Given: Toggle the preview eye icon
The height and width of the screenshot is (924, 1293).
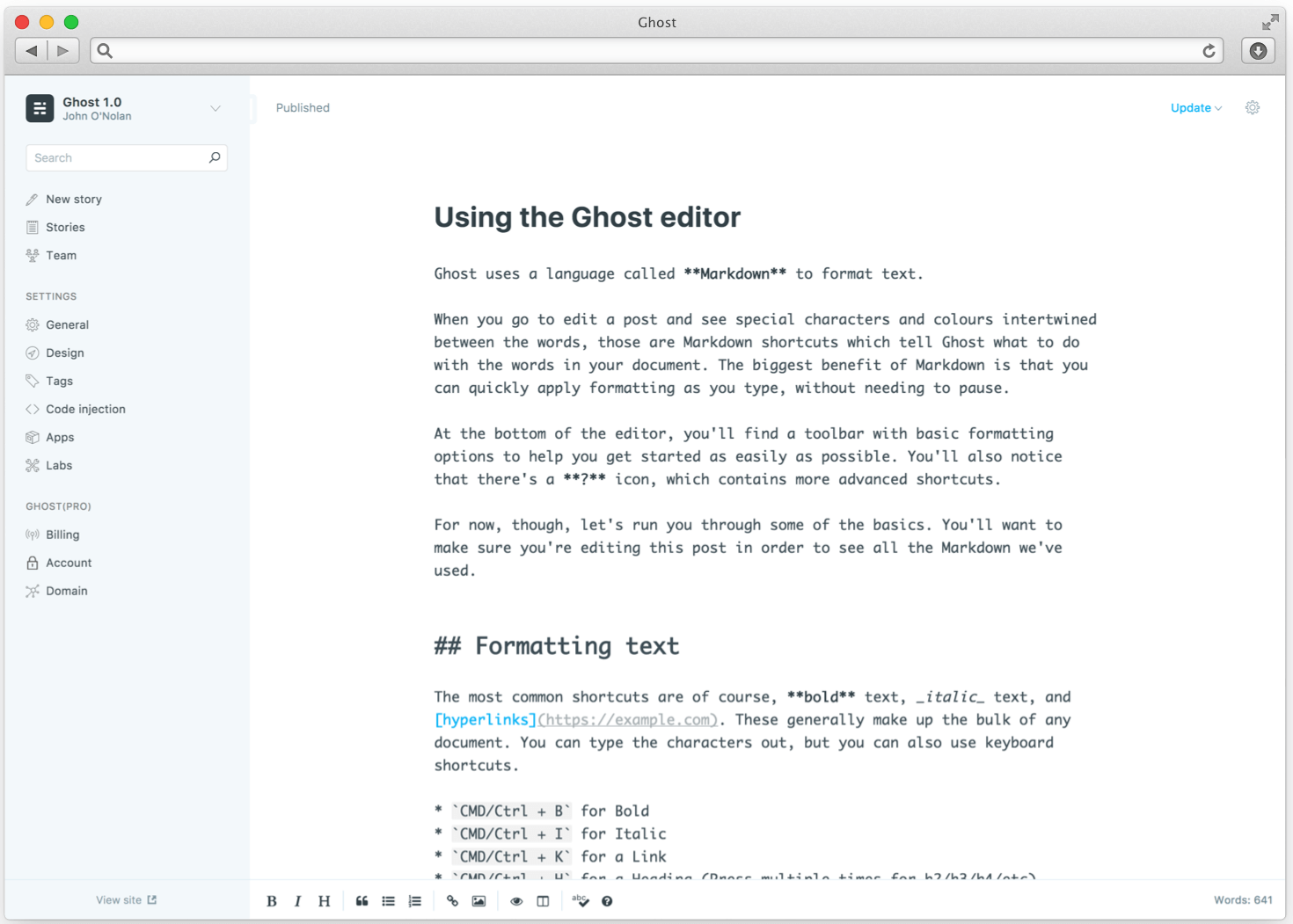Looking at the screenshot, I should click(x=516, y=901).
